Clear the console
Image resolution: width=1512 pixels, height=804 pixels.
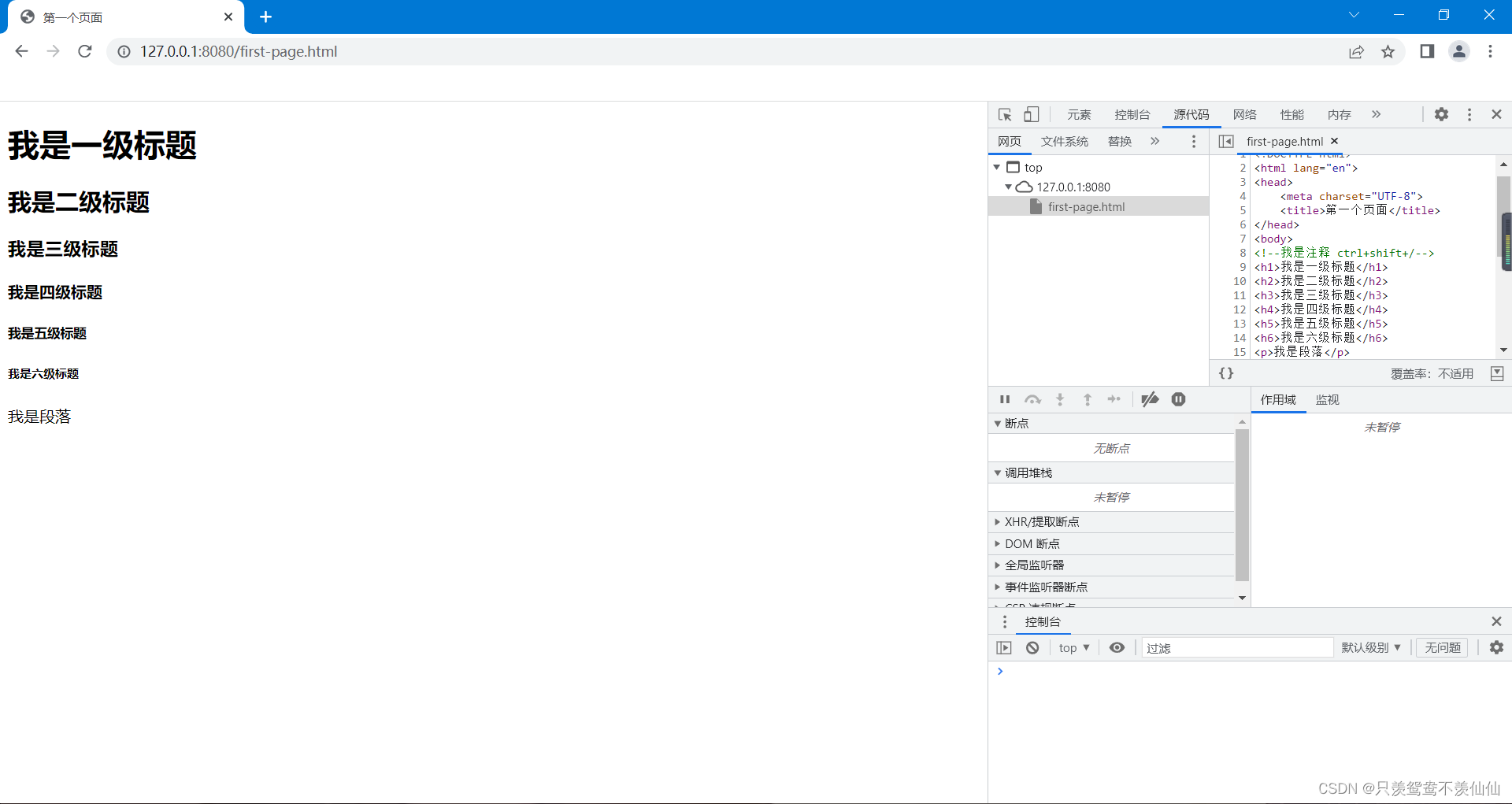click(x=1032, y=647)
